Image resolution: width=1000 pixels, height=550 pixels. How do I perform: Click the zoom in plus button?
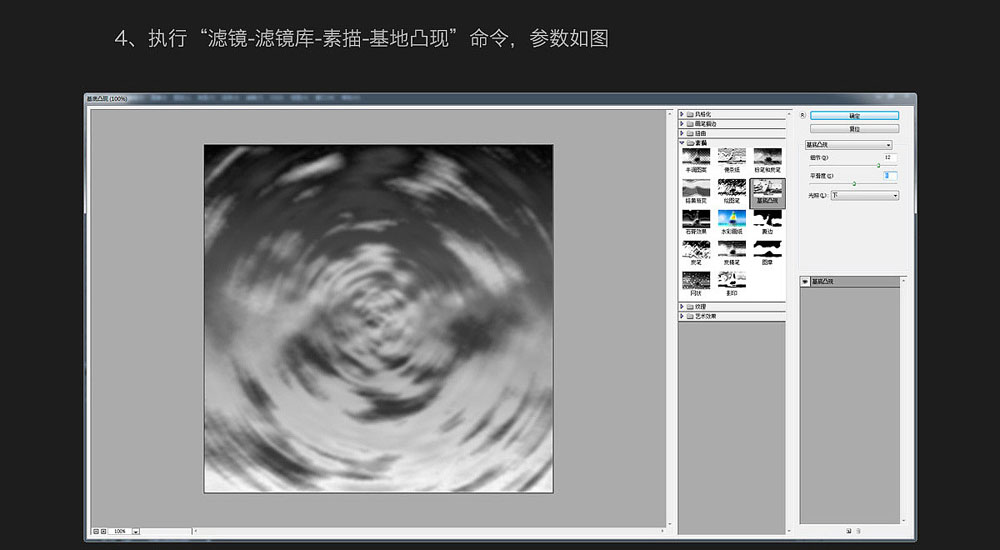pos(103,531)
